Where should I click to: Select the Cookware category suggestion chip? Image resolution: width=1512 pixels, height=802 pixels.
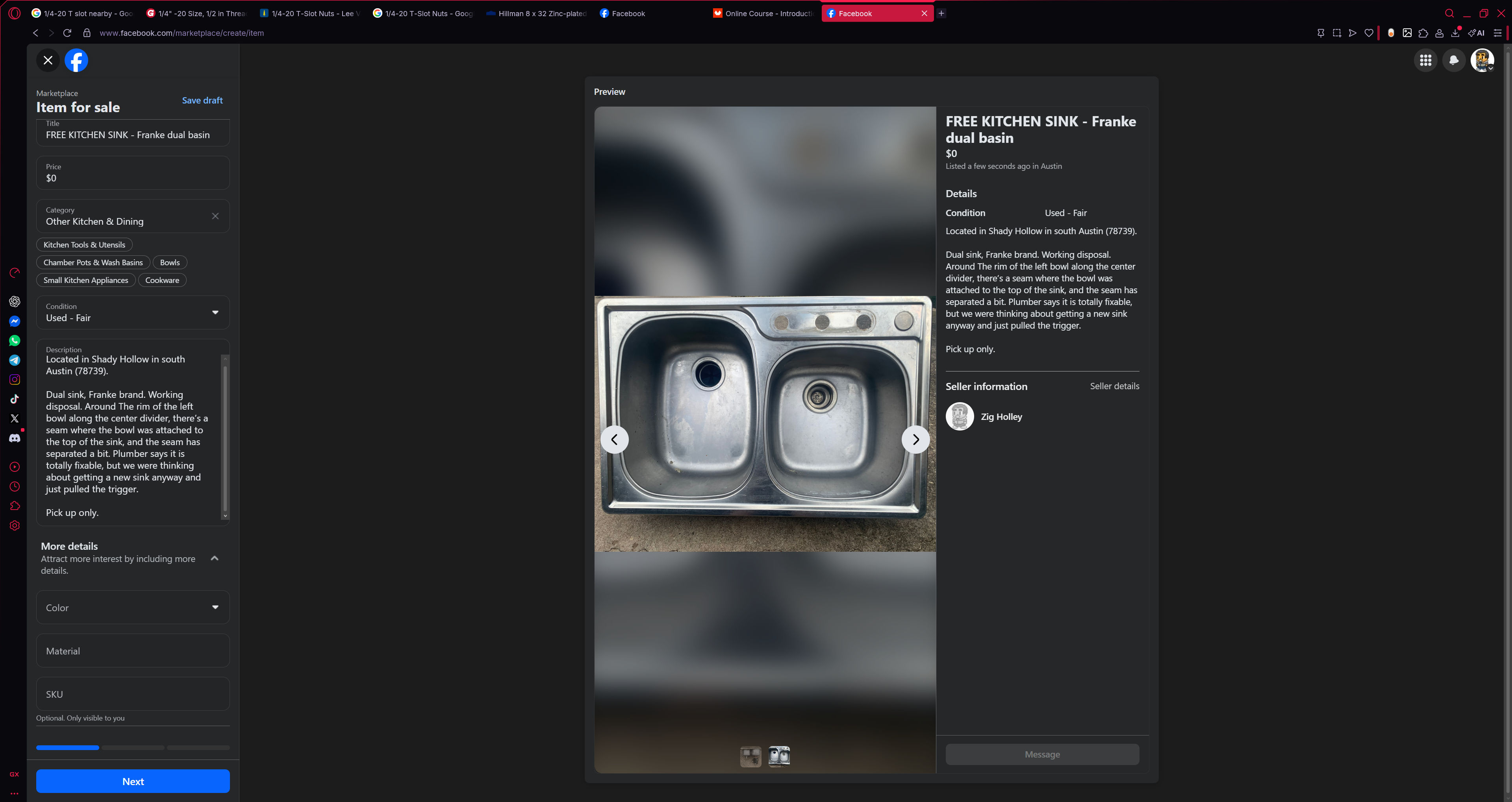pos(162,281)
